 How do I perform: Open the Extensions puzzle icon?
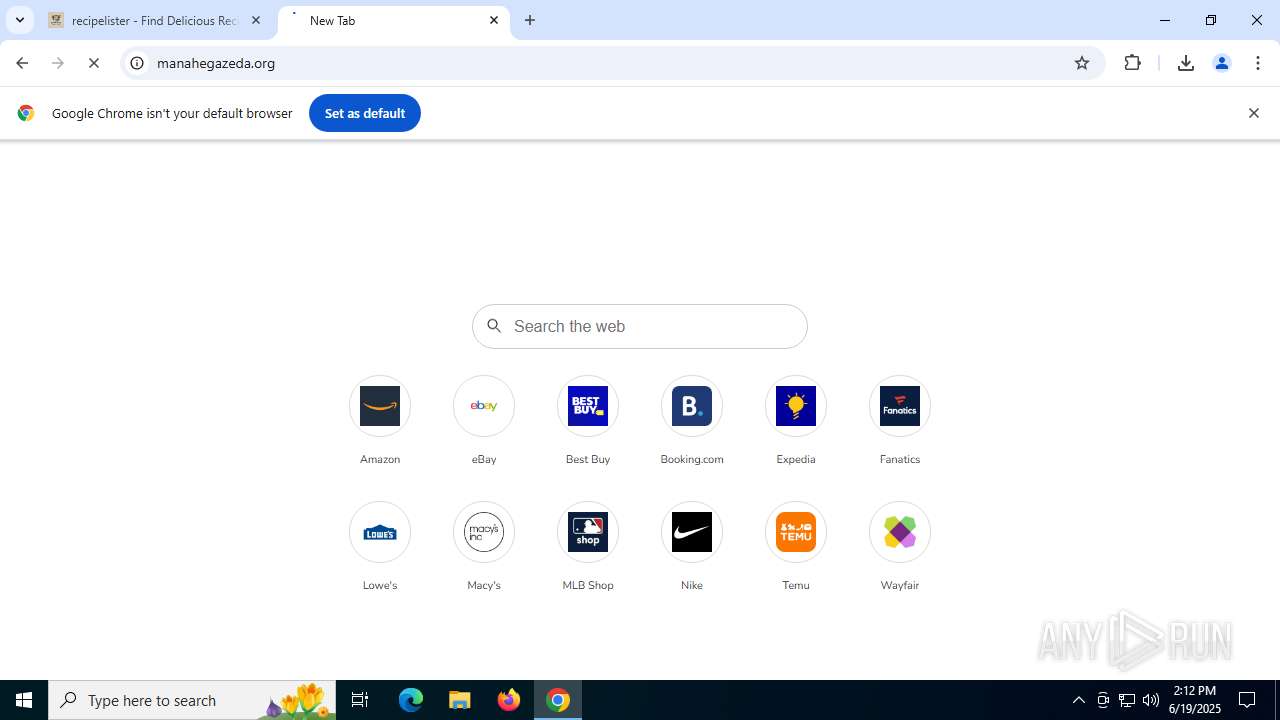pyautogui.click(x=1133, y=63)
